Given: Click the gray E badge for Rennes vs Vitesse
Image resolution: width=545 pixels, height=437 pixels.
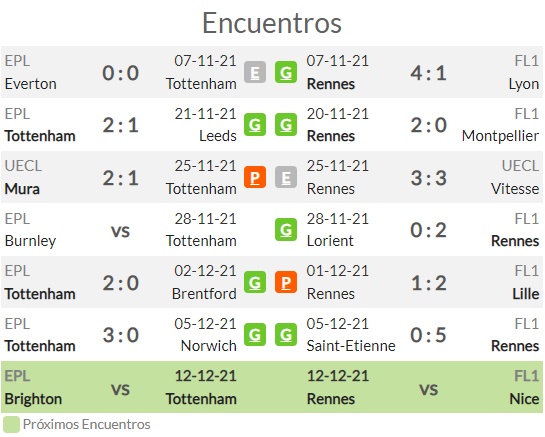Looking at the screenshot, I should pyautogui.click(x=286, y=177).
